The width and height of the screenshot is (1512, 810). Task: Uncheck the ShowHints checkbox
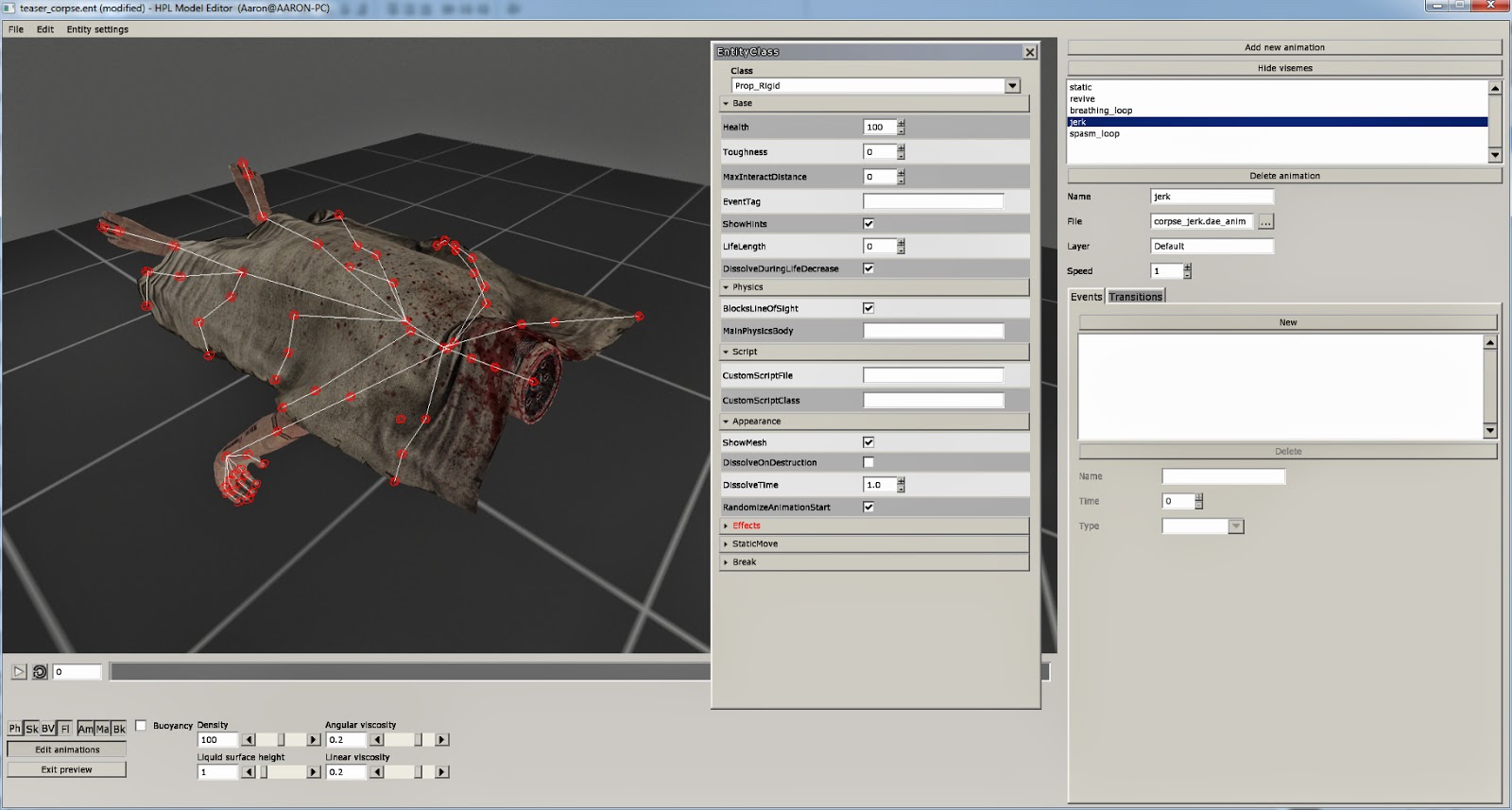click(868, 224)
